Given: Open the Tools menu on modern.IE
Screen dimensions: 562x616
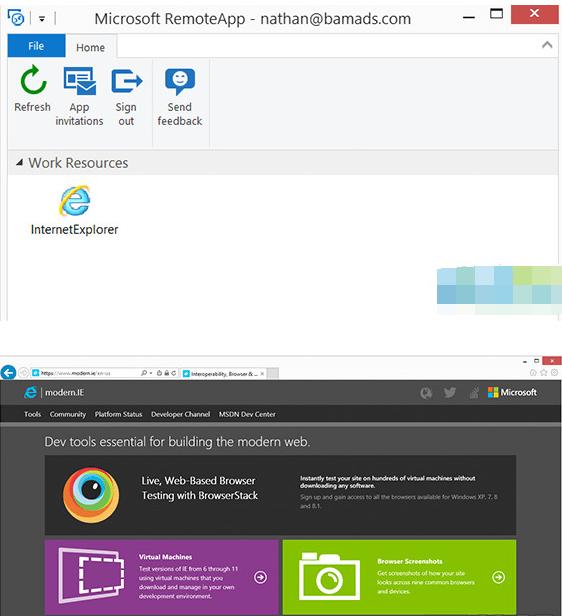Looking at the screenshot, I should 32,414.
